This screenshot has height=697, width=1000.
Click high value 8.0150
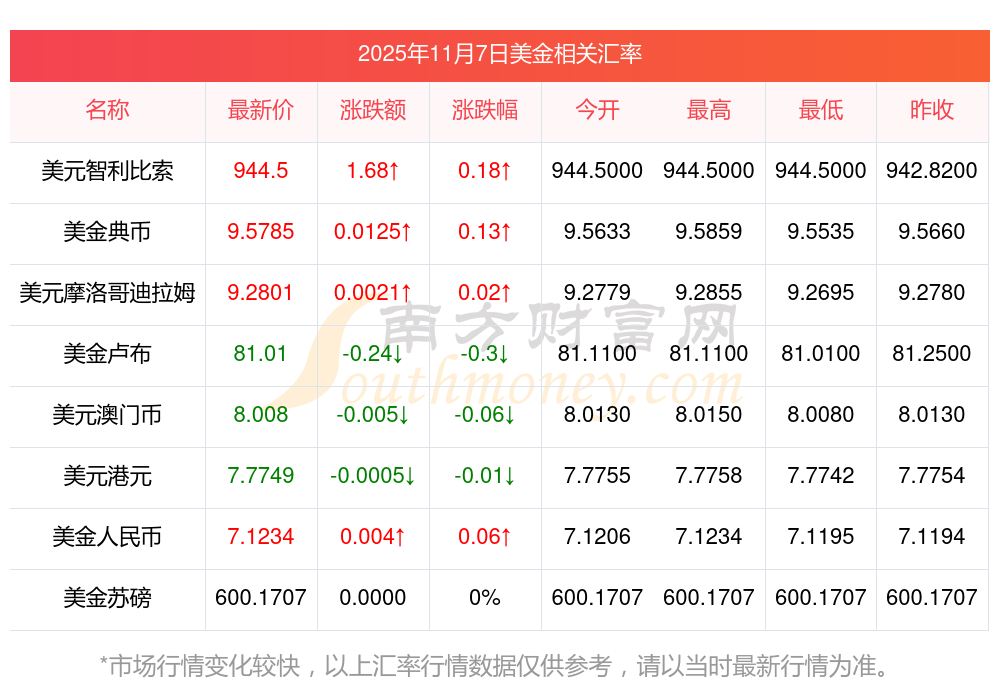709,415
